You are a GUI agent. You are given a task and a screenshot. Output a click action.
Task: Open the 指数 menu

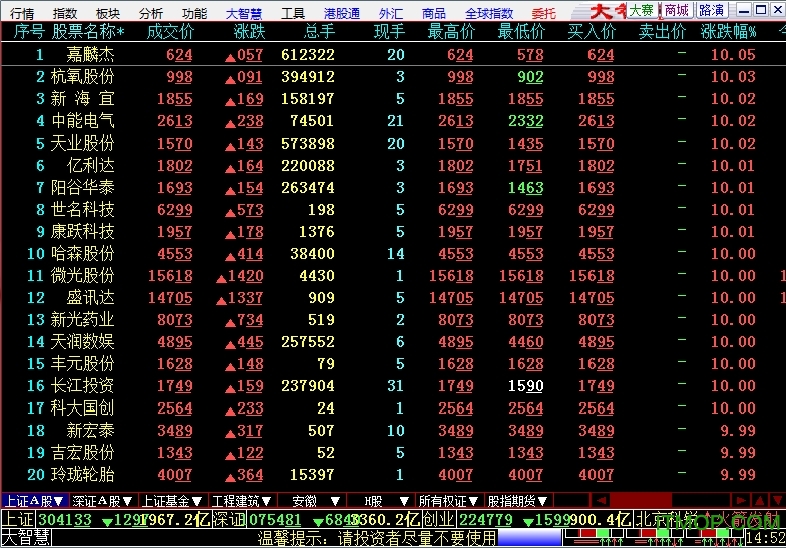coord(65,13)
